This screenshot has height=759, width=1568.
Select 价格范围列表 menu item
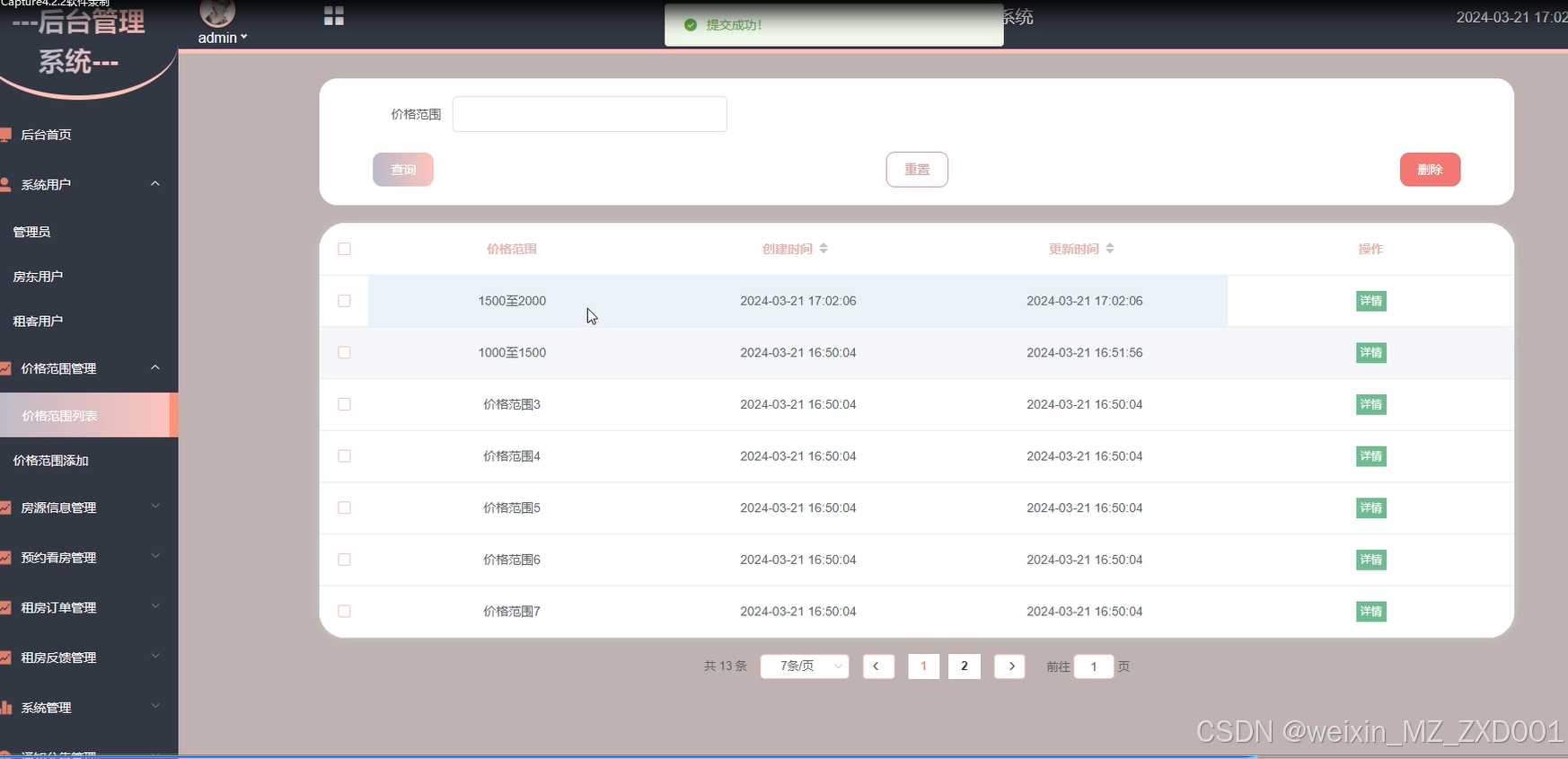89,415
